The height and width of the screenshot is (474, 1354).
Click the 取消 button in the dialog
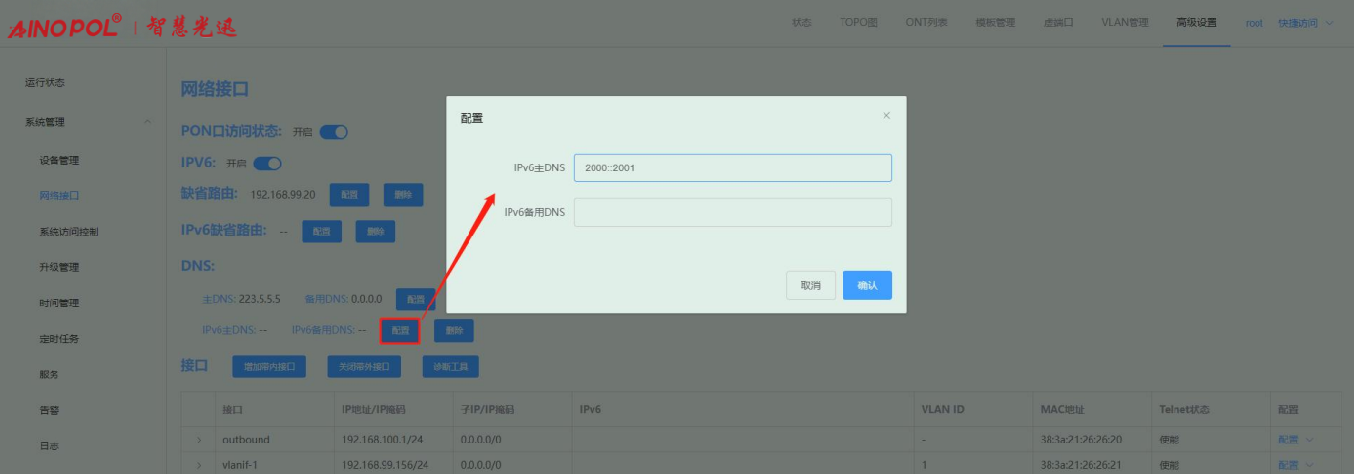tap(810, 285)
